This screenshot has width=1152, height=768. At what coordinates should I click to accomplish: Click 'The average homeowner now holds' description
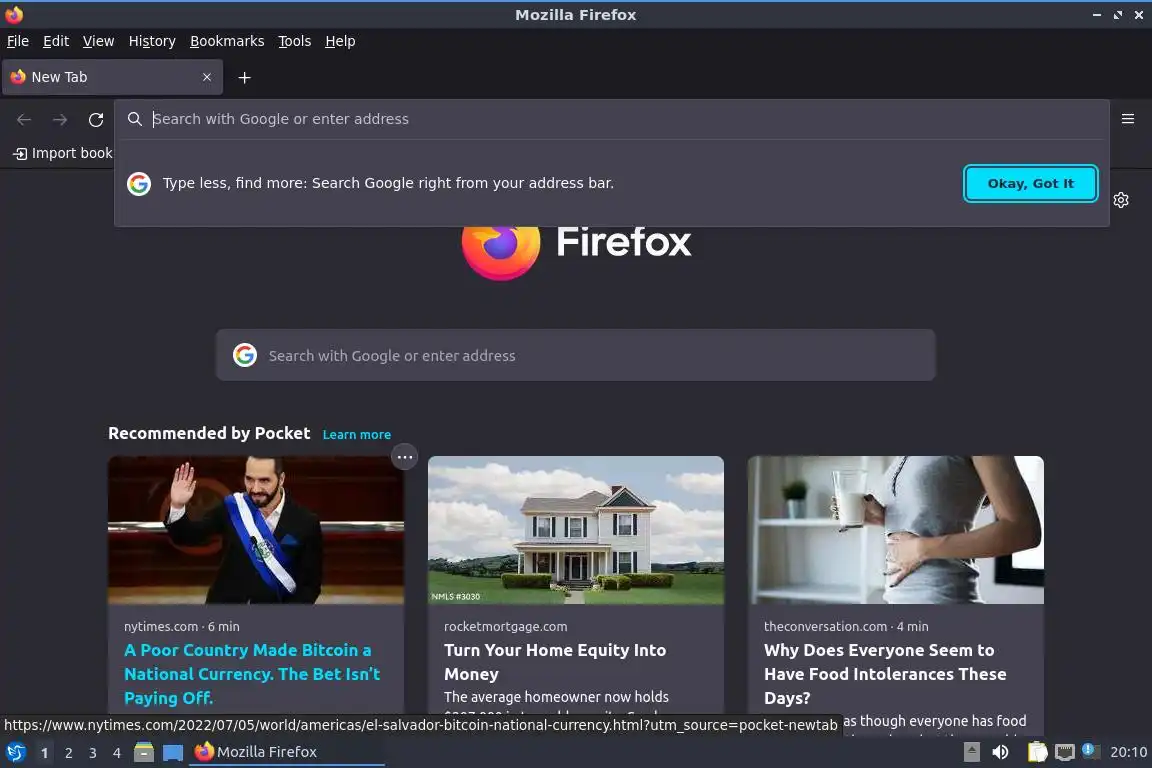click(556, 697)
